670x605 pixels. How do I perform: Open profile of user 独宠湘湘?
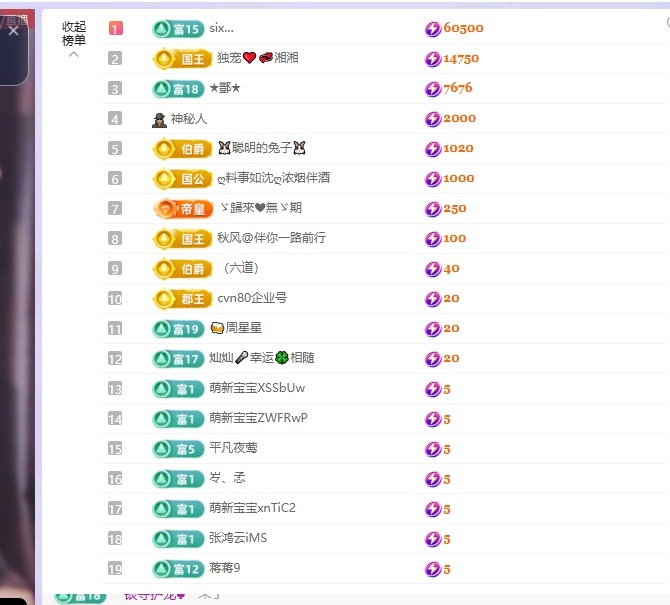(x=258, y=58)
